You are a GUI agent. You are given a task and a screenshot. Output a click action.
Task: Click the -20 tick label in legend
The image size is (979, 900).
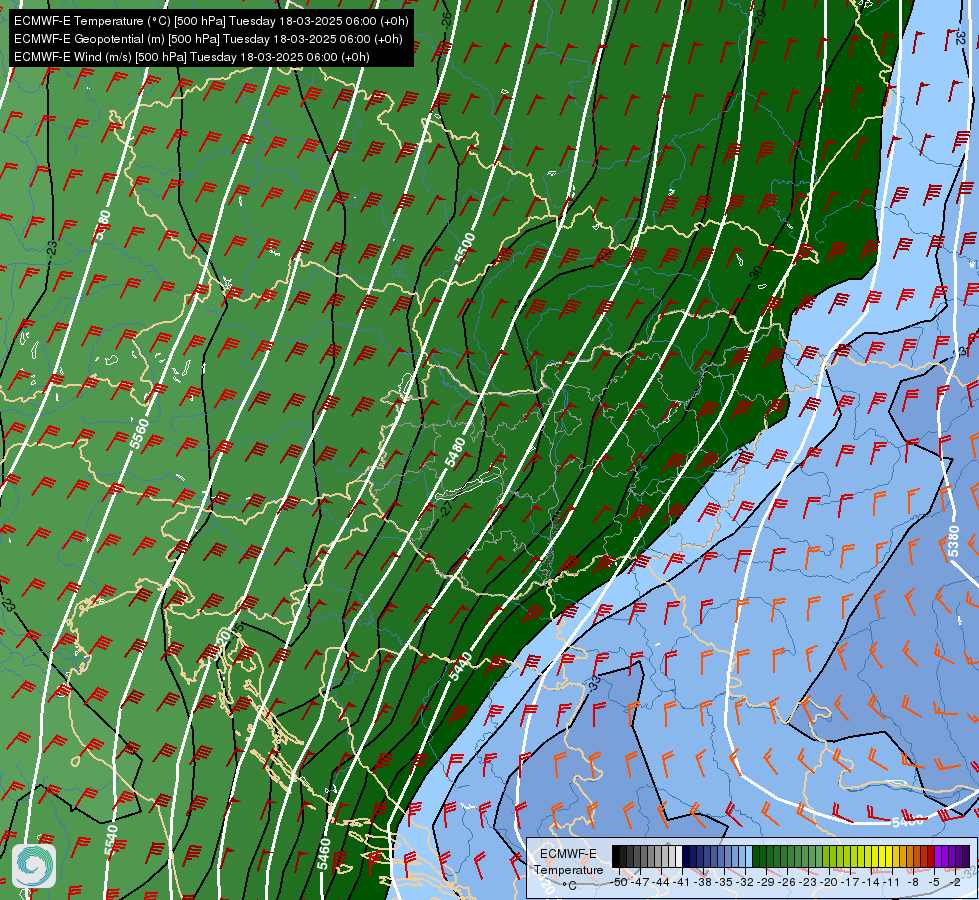(x=830, y=882)
